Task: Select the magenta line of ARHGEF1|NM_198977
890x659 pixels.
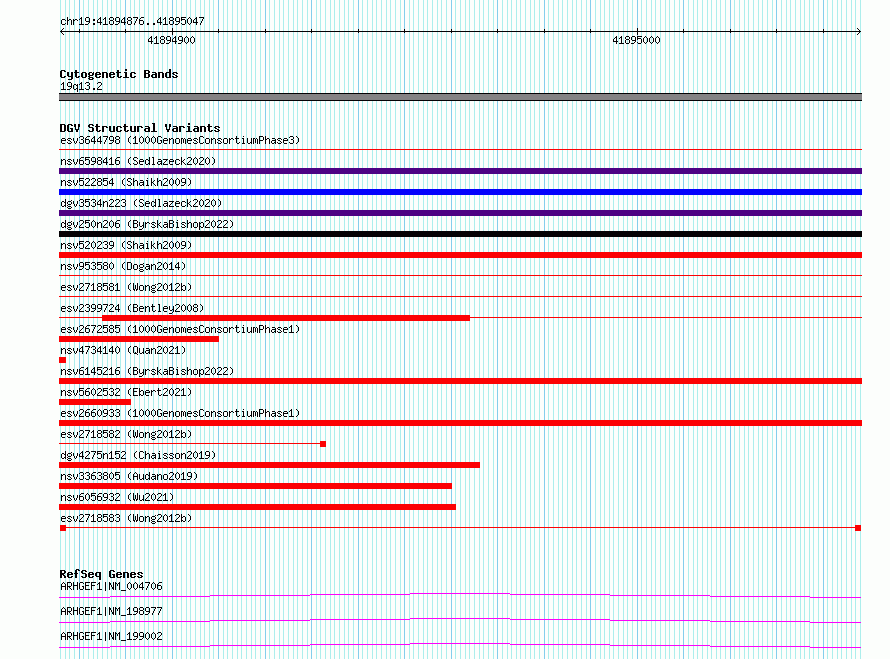Action: pyautogui.click(x=460, y=620)
